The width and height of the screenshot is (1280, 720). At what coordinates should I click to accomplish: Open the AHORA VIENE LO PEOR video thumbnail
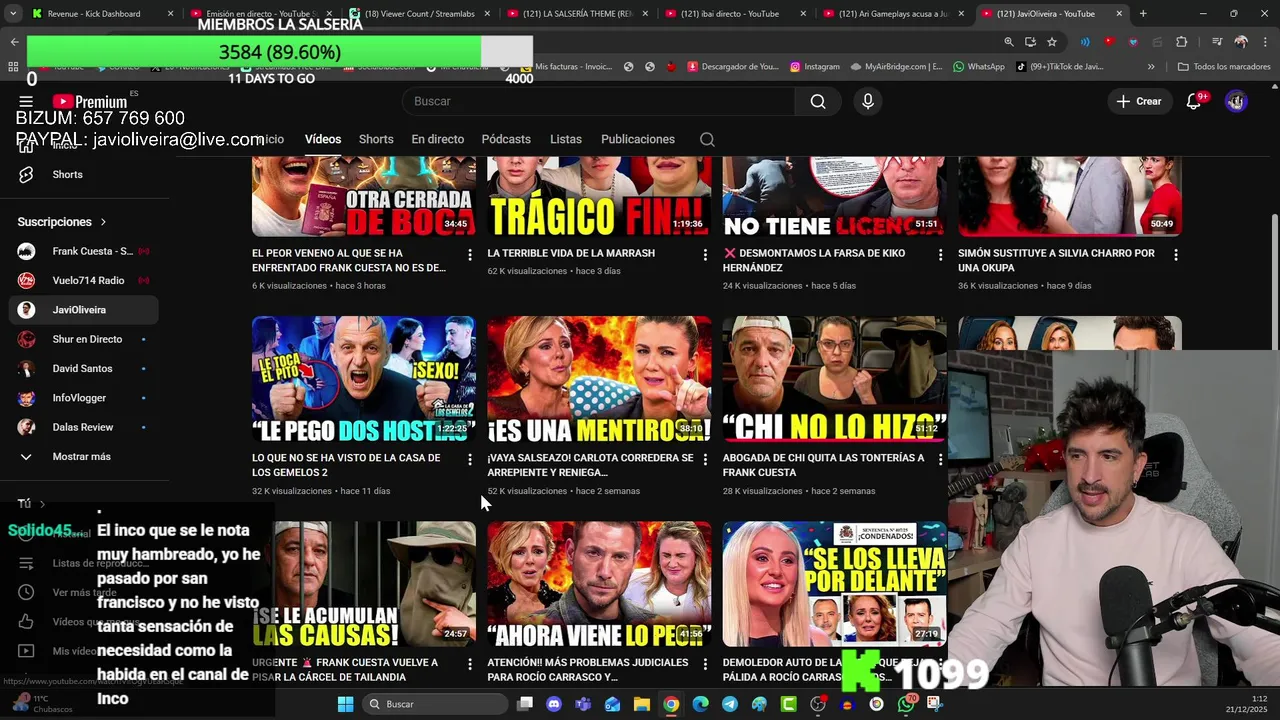click(599, 584)
